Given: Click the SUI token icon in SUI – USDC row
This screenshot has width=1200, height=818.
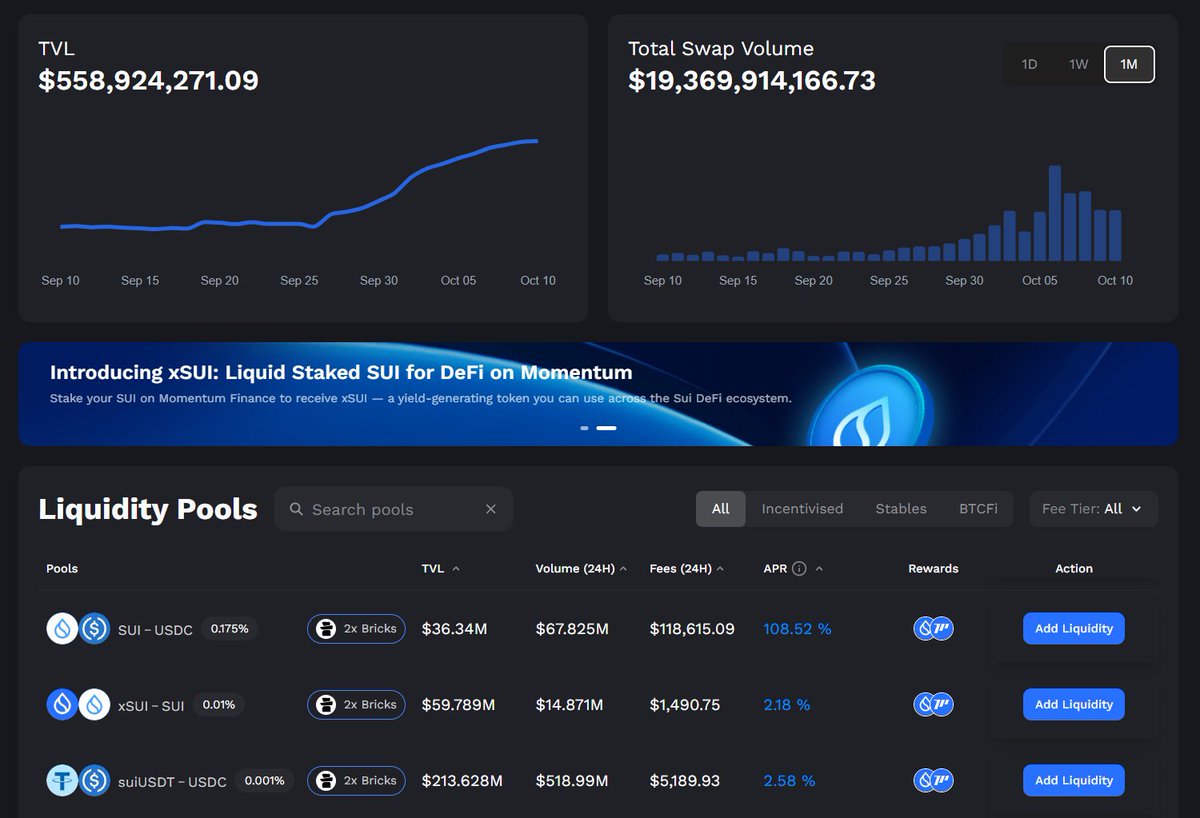Looking at the screenshot, I should coord(62,628).
